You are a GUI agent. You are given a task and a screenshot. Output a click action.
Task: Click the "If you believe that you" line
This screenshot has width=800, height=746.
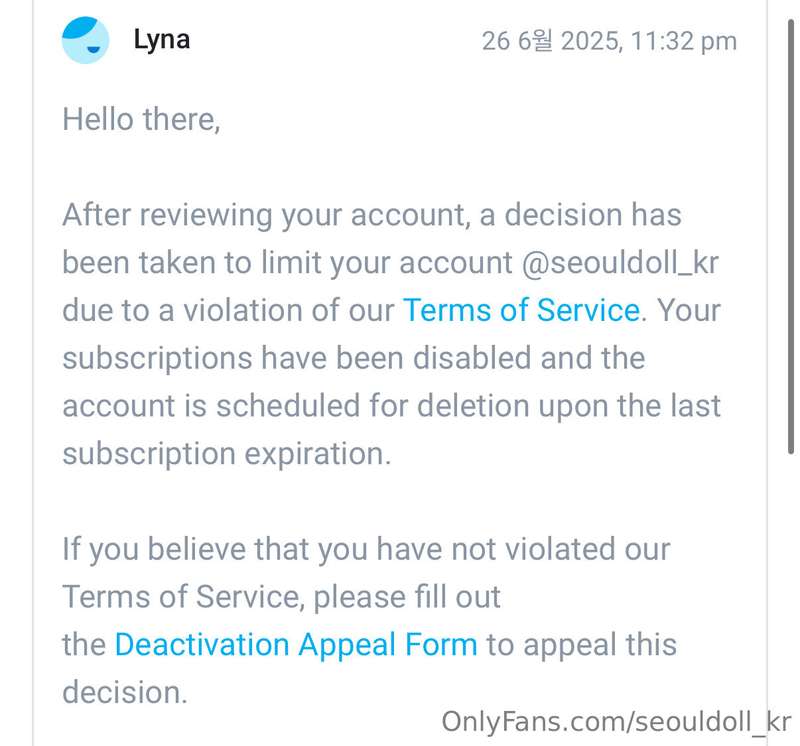click(366, 550)
